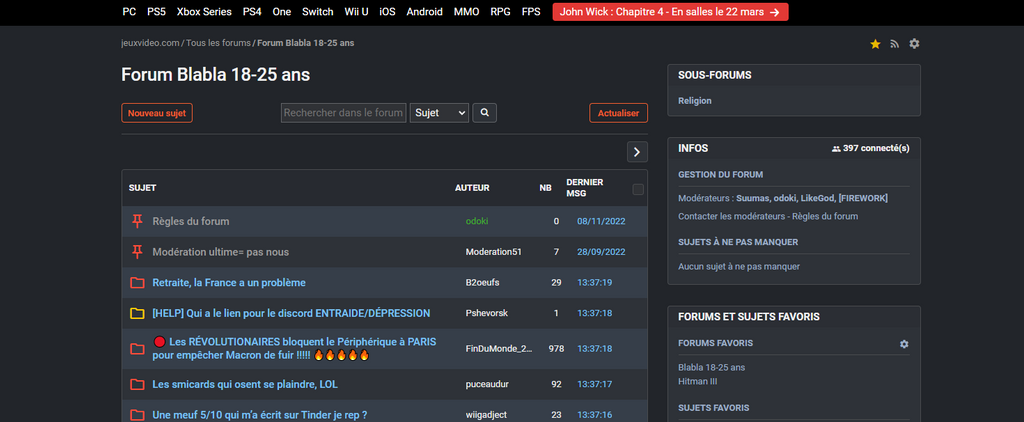Open forum settings gear icon
The image size is (1024, 422).
(x=914, y=44)
